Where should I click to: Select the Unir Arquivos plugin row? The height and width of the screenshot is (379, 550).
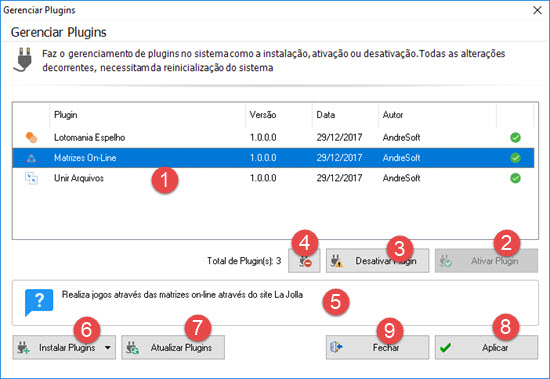point(273,178)
